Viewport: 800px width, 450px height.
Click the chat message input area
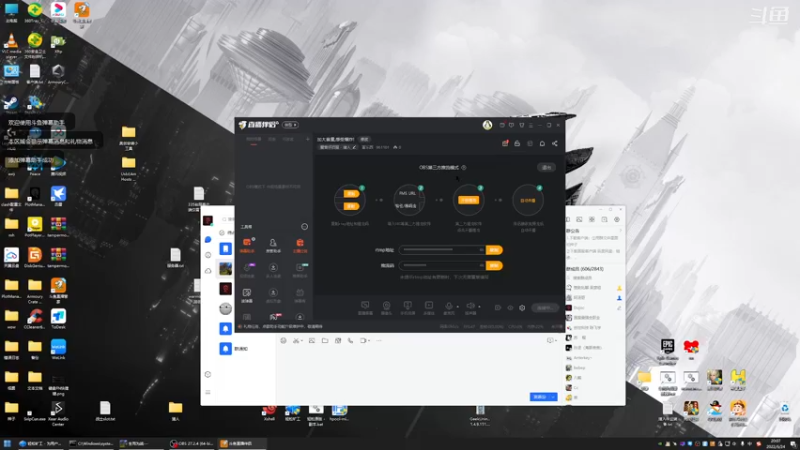pos(420,368)
